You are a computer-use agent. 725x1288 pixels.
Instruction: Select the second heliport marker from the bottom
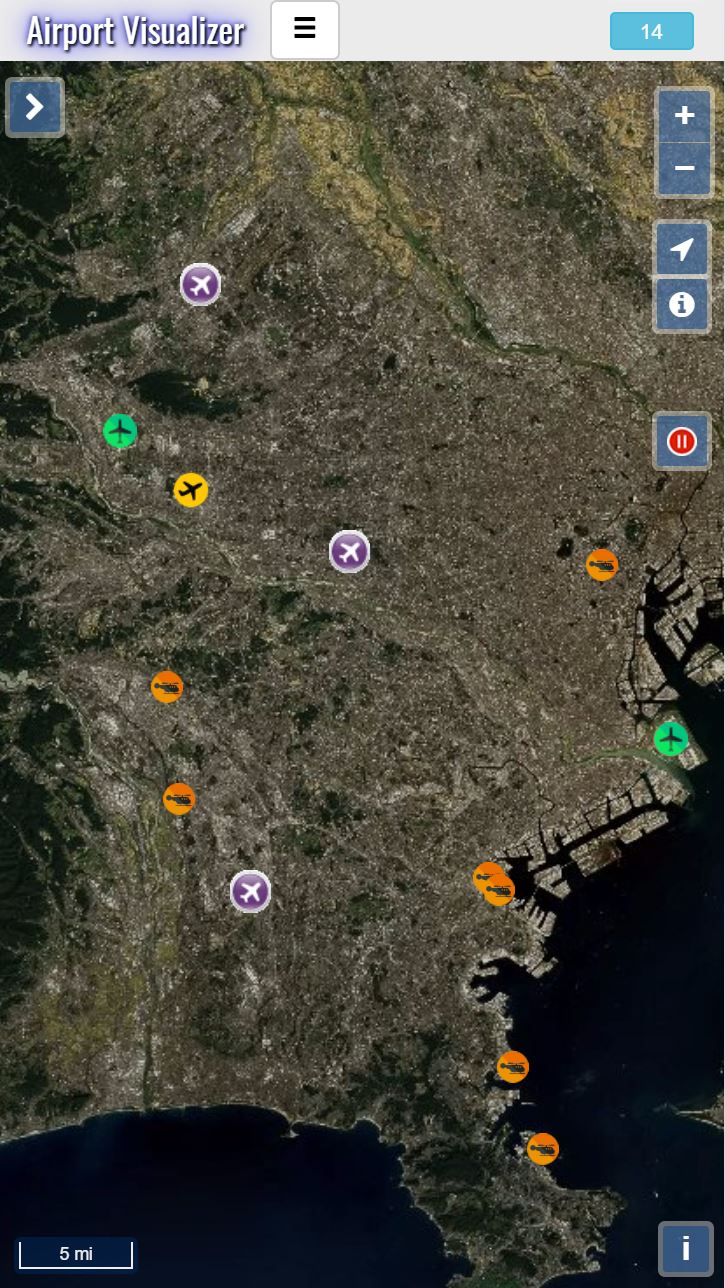(x=513, y=1067)
